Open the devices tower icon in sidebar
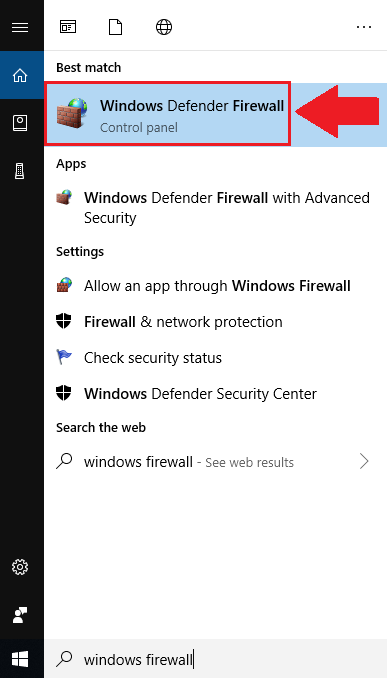The height and width of the screenshot is (678, 387). [20, 171]
